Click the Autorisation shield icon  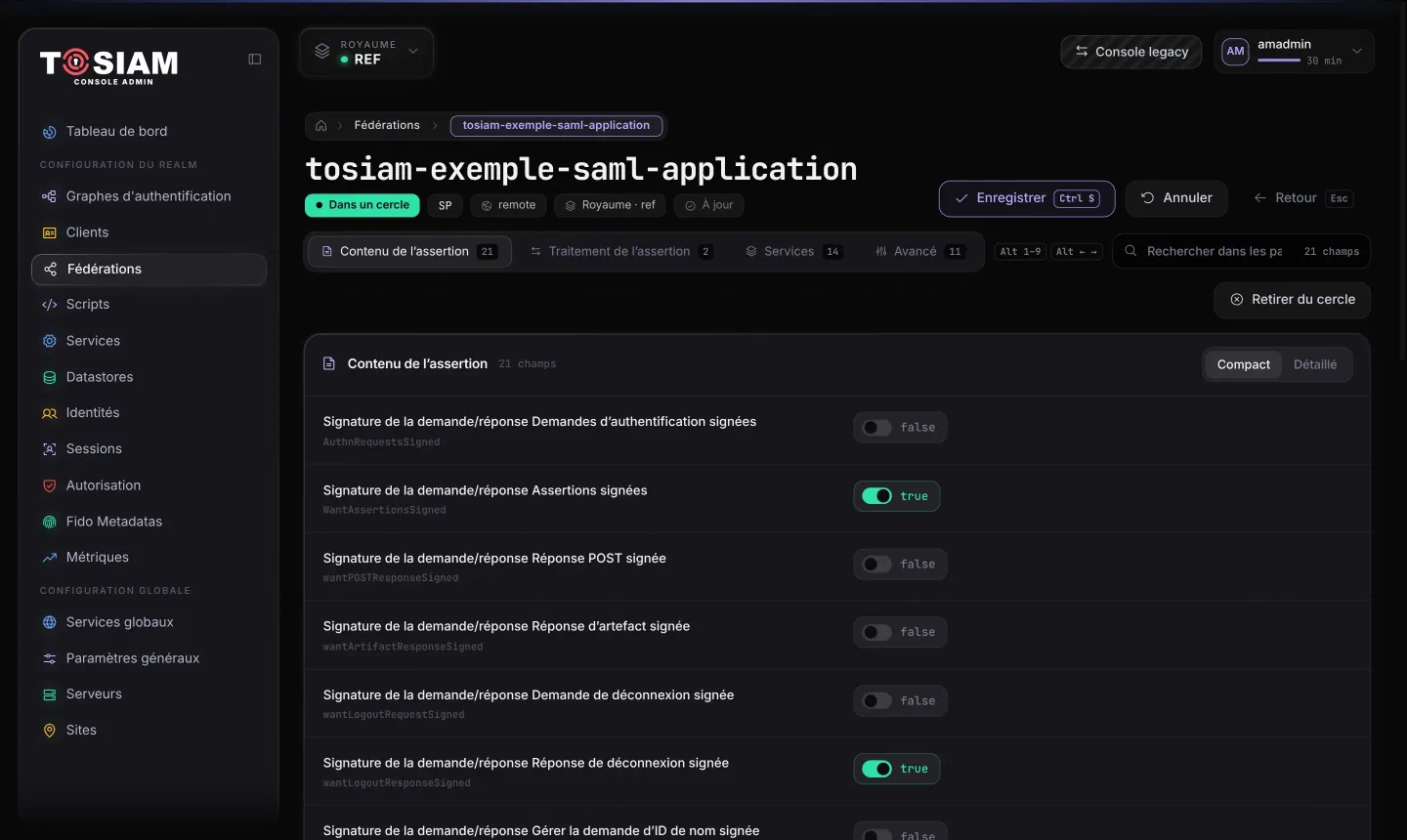point(50,485)
